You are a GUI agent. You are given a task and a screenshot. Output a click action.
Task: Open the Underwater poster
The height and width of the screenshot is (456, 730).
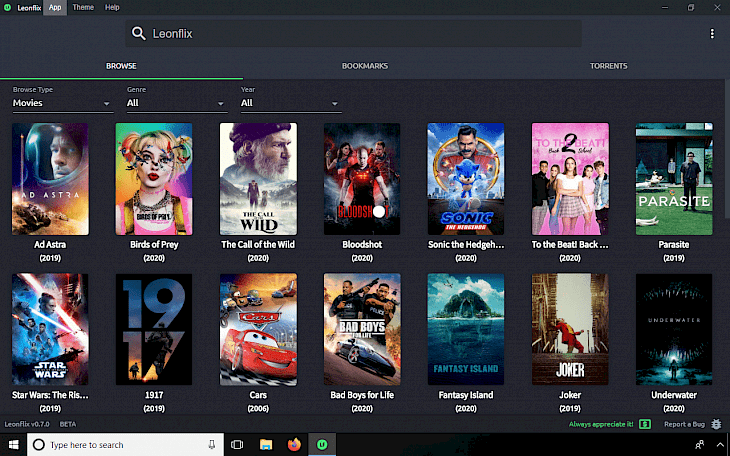point(674,329)
